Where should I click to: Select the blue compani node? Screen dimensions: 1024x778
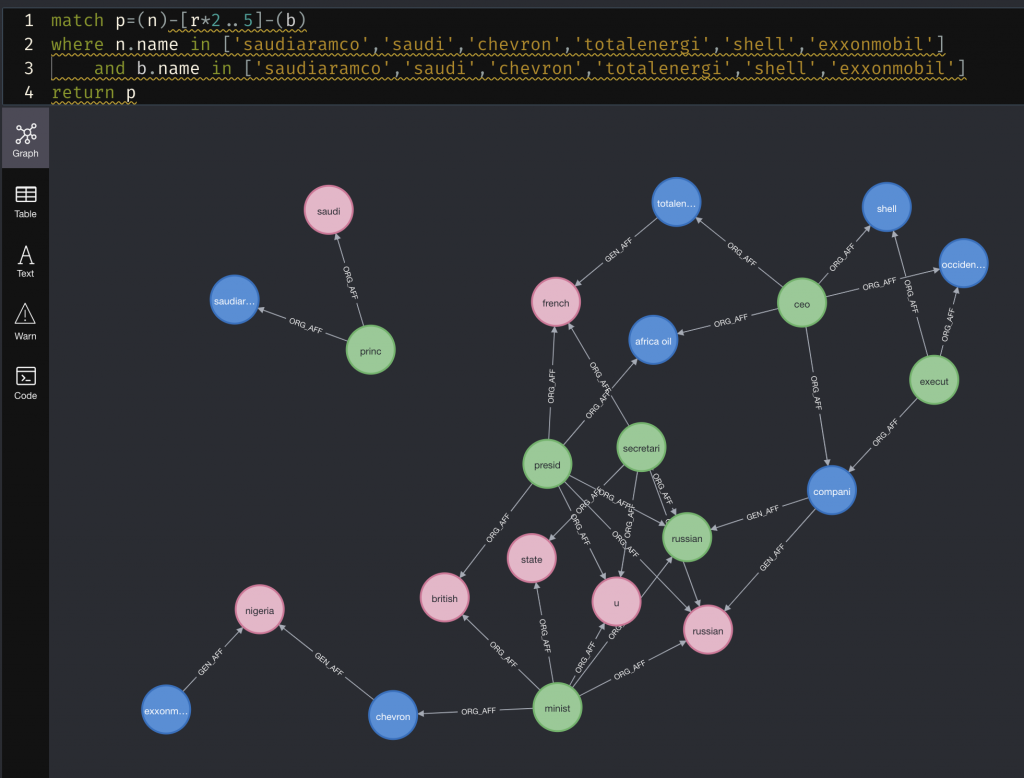point(831,491)
